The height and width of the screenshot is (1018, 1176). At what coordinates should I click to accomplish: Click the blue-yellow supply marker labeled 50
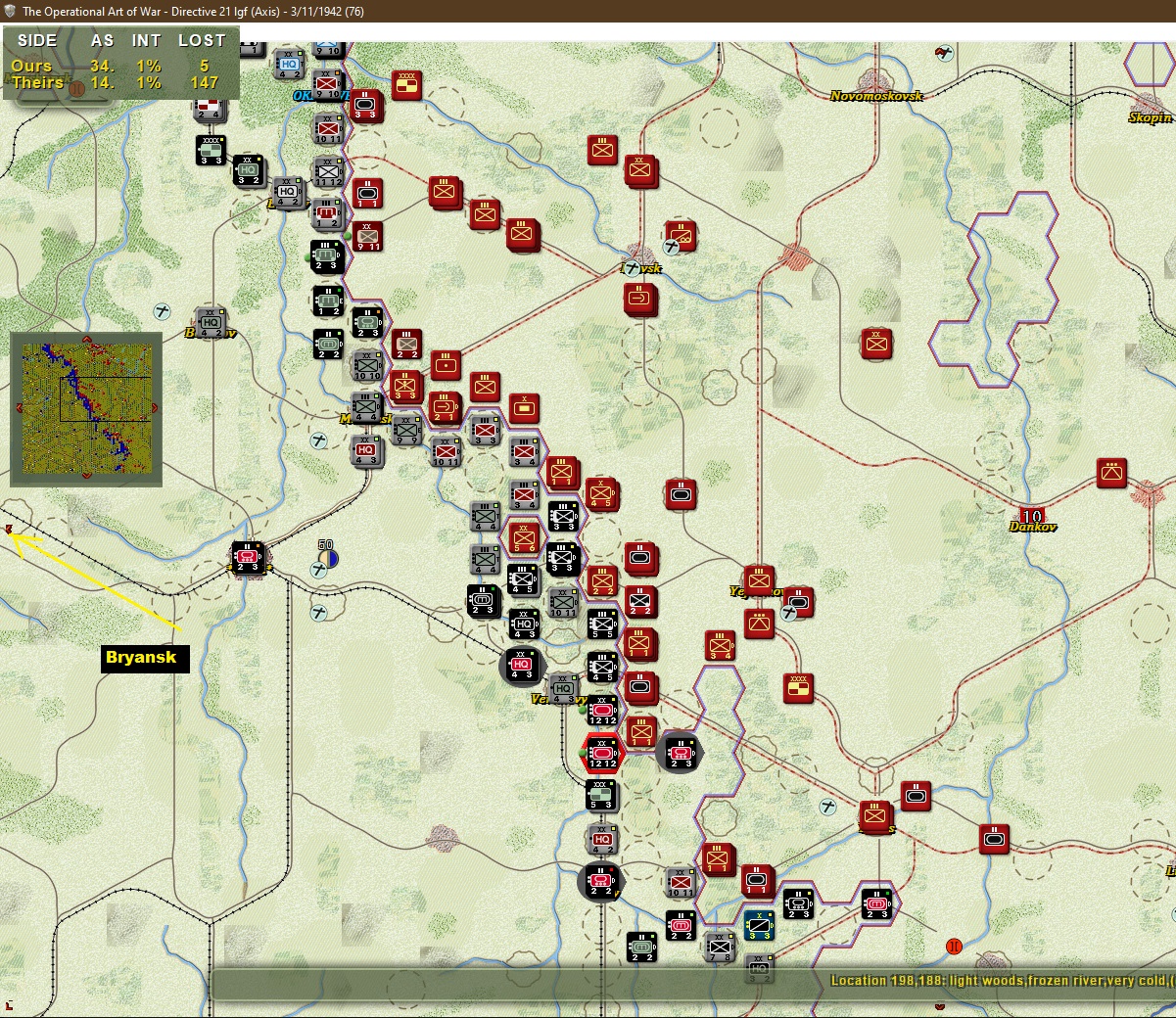pyautogui.click(x=327, y=555)
